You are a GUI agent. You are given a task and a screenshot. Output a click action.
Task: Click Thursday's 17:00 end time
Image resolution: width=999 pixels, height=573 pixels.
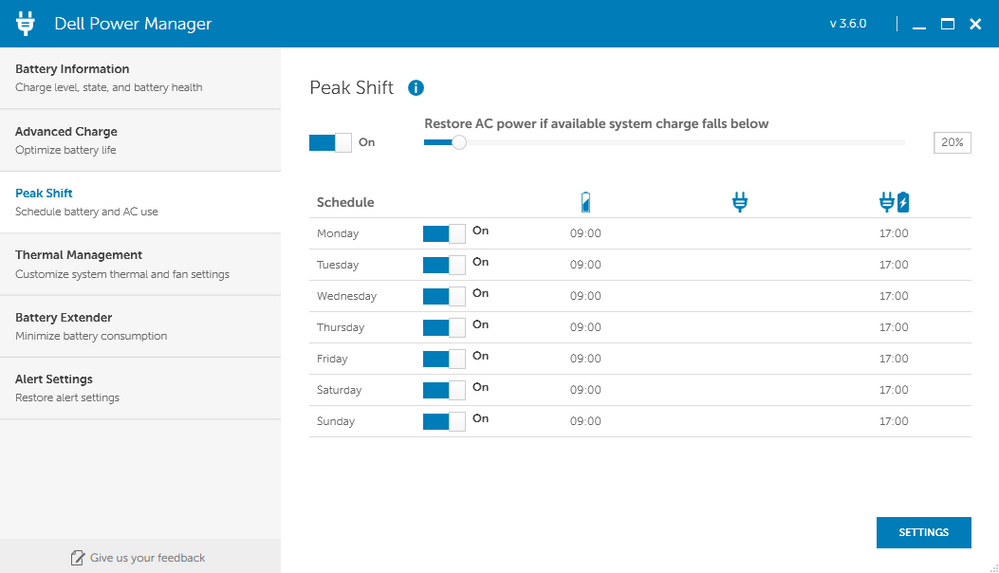click(x=894, y=327)
